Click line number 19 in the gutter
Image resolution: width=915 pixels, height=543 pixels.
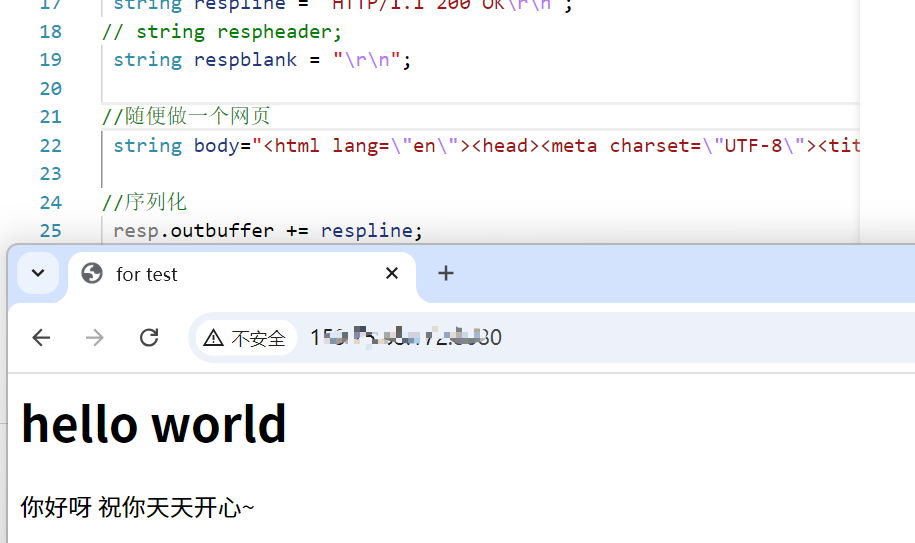50,60
